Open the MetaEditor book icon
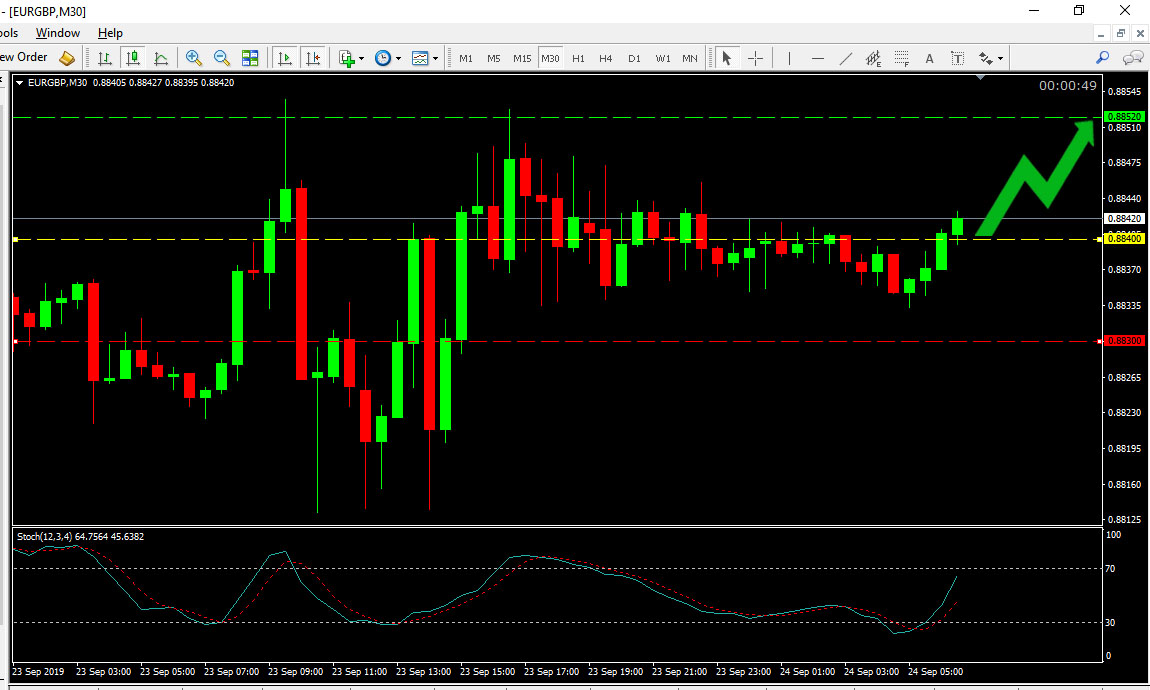The image size is (1150, 690). pyautogui.click(x=67, y=58)
